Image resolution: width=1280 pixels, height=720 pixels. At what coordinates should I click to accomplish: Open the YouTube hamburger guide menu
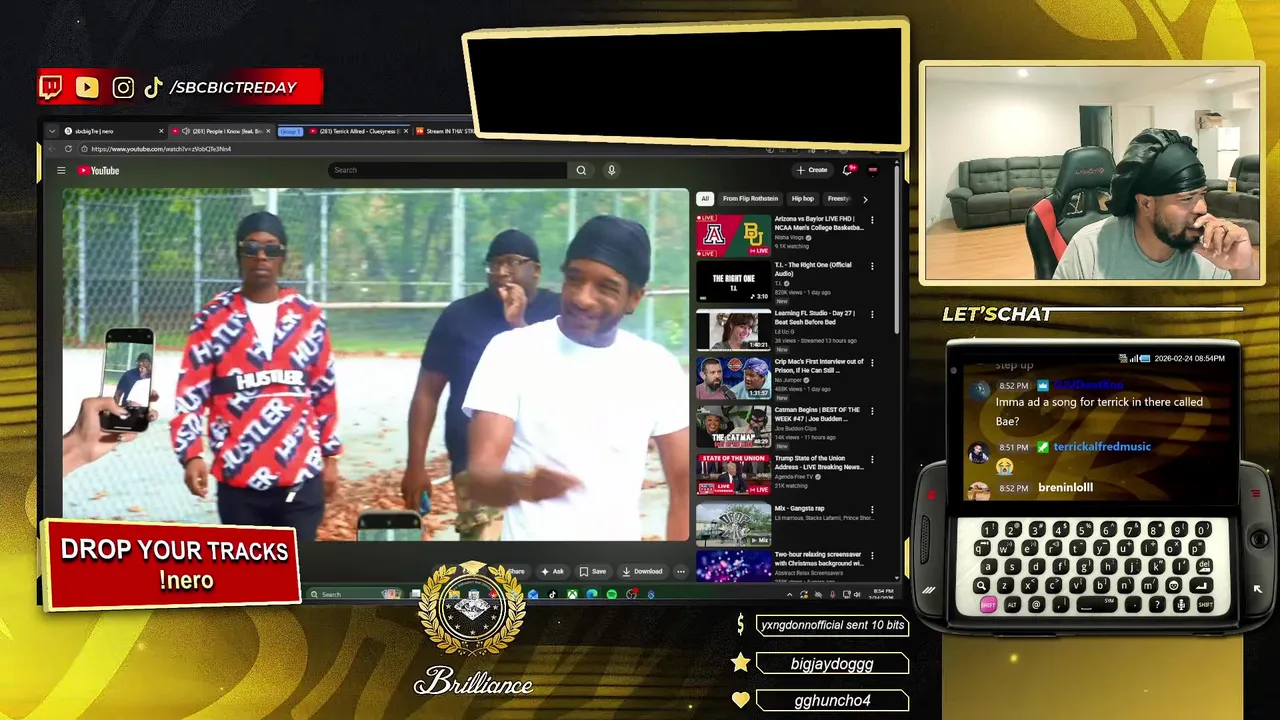pyautogui.click(x=61, y=171)
